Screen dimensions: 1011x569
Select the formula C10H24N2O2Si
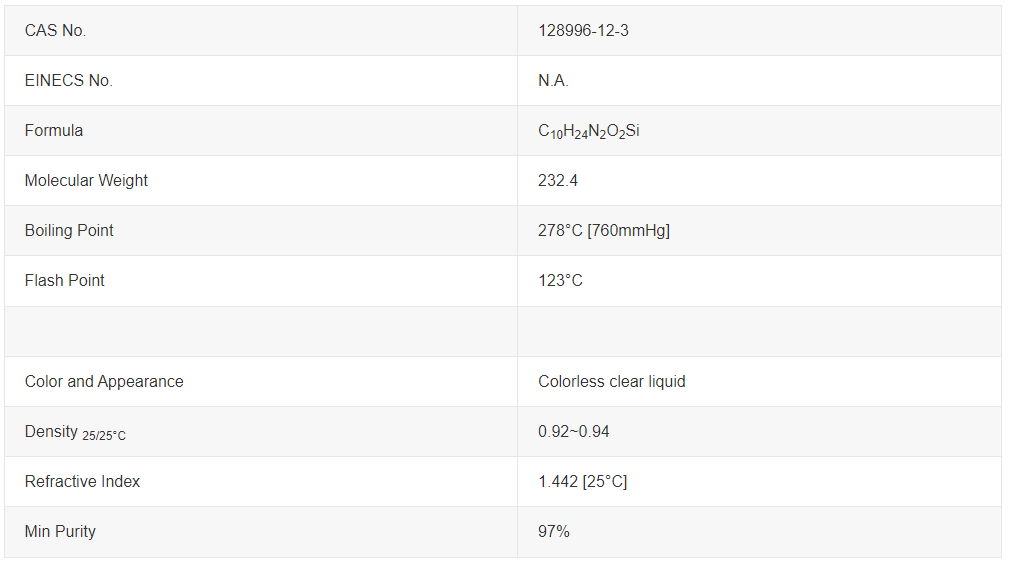point(589,131)
